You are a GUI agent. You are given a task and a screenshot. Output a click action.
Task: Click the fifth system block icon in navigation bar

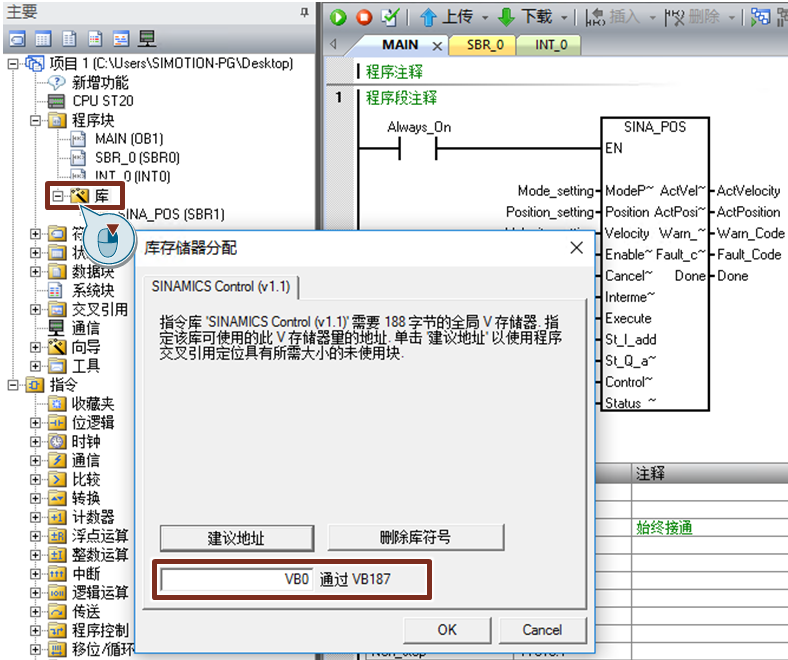(x=121, y=39)
